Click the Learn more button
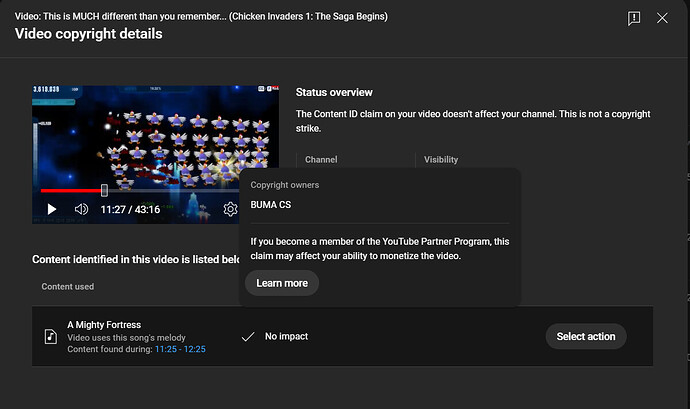Viewport: 690px width, 409px height. pos(282,283)
